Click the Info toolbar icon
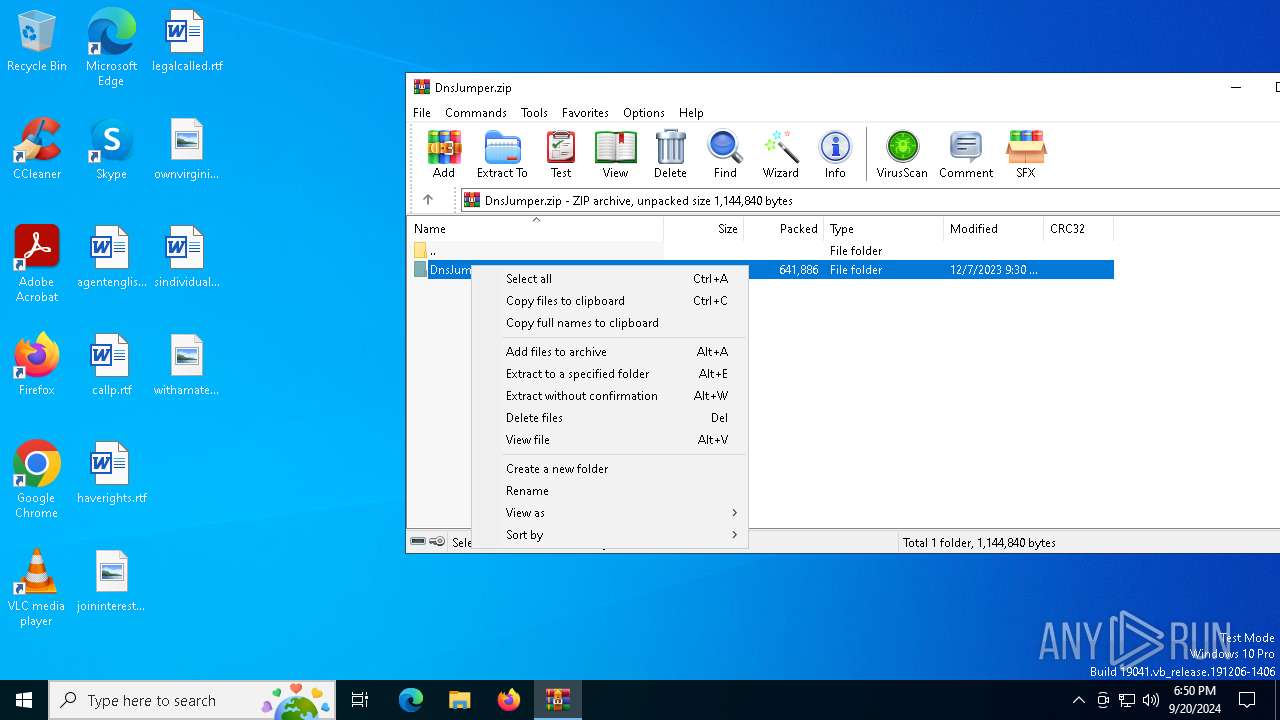Image resolution: width=1280 pixels, height=720 pixels. click(835, 154)
